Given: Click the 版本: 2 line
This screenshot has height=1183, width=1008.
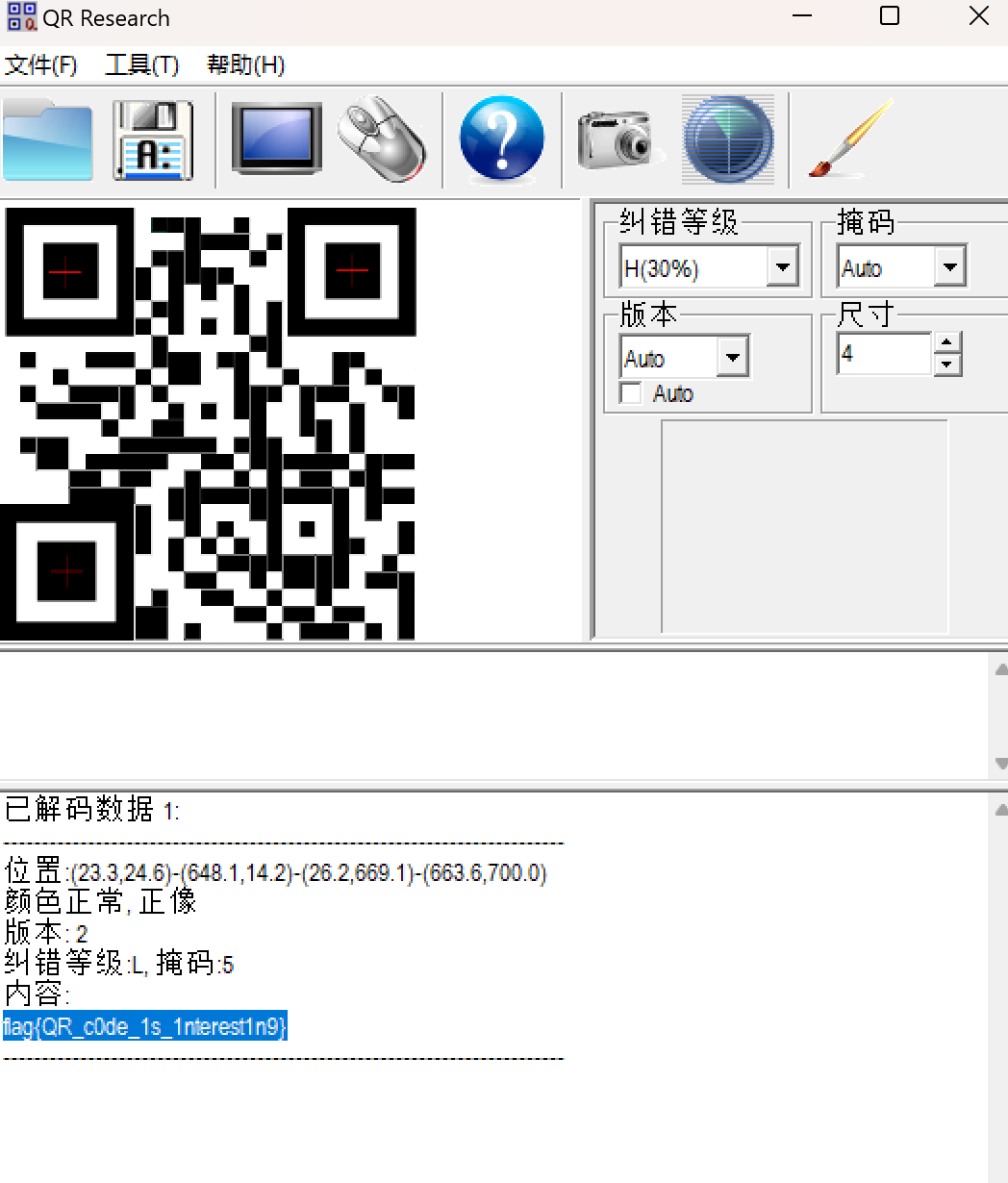Looking at the screenshot, I should point(46,932).
